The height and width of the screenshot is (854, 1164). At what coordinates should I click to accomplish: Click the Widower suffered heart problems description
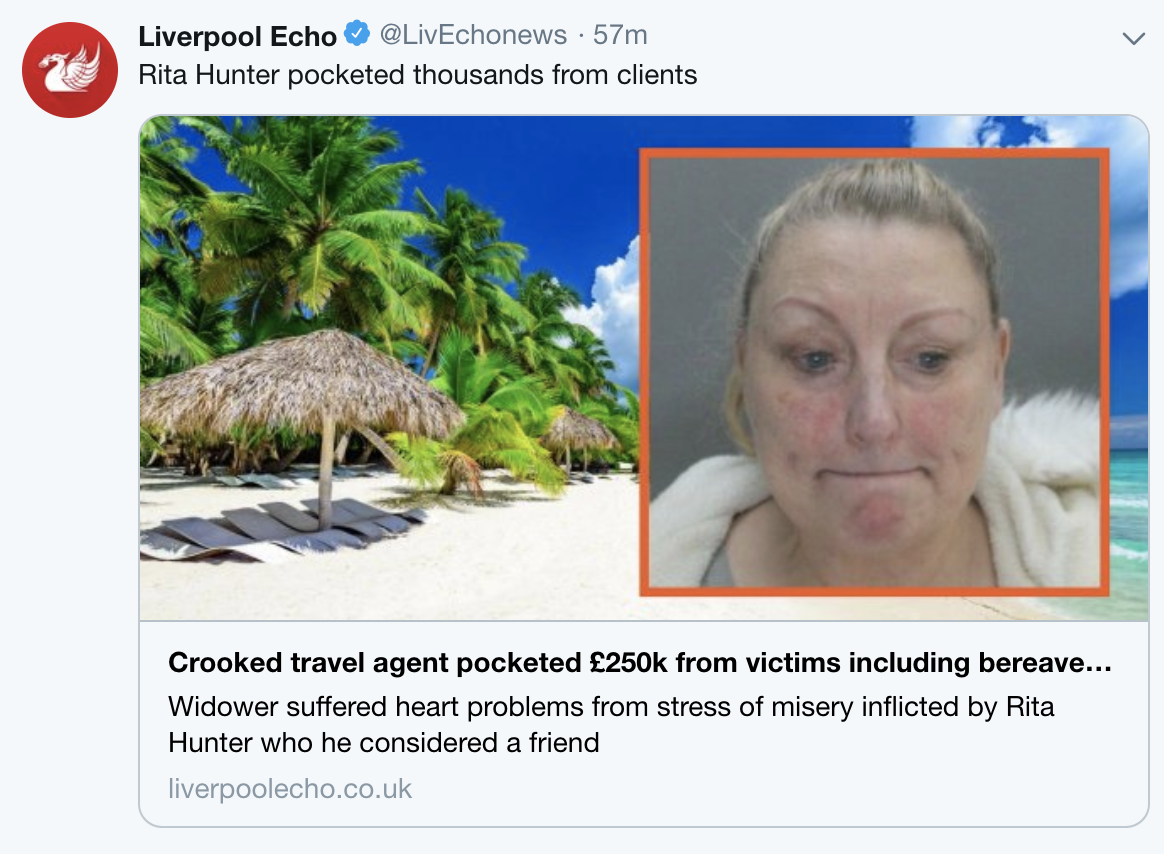611,725
